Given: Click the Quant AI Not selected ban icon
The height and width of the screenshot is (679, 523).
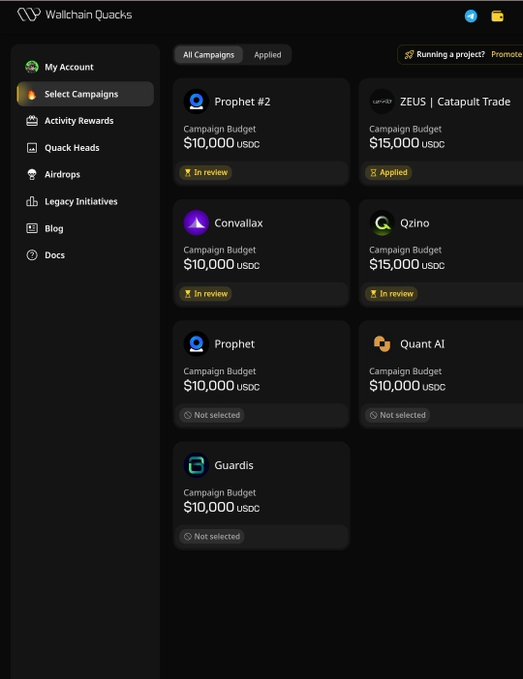Looking at the screenshot, I should click(373, 415).
